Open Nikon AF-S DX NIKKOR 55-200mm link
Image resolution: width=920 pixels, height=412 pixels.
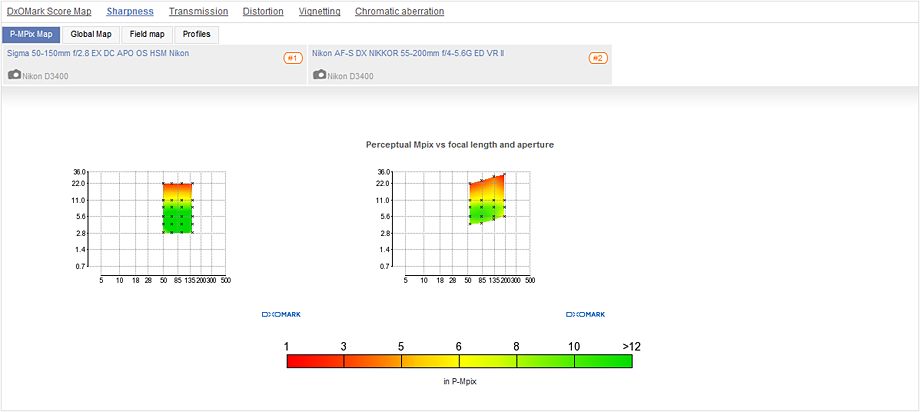tap(408, 53)
